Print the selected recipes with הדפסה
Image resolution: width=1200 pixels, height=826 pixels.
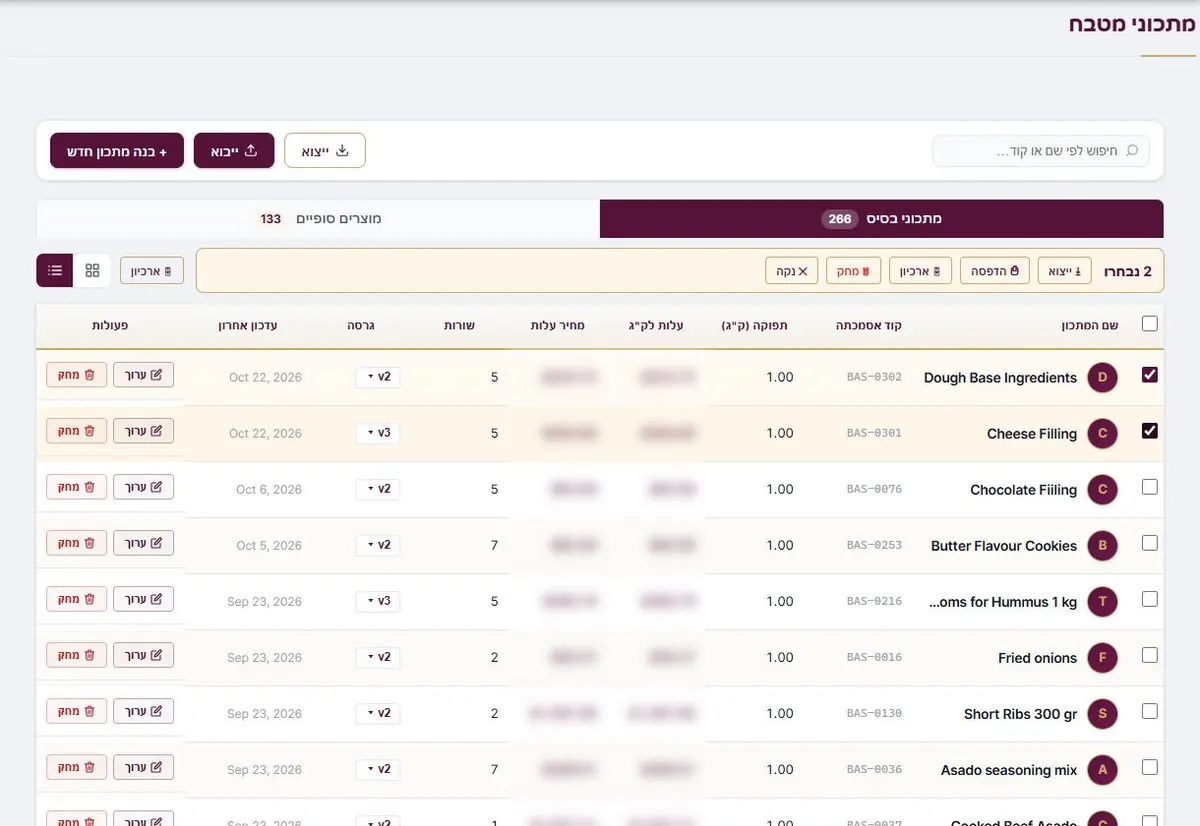tap(995, 271)
